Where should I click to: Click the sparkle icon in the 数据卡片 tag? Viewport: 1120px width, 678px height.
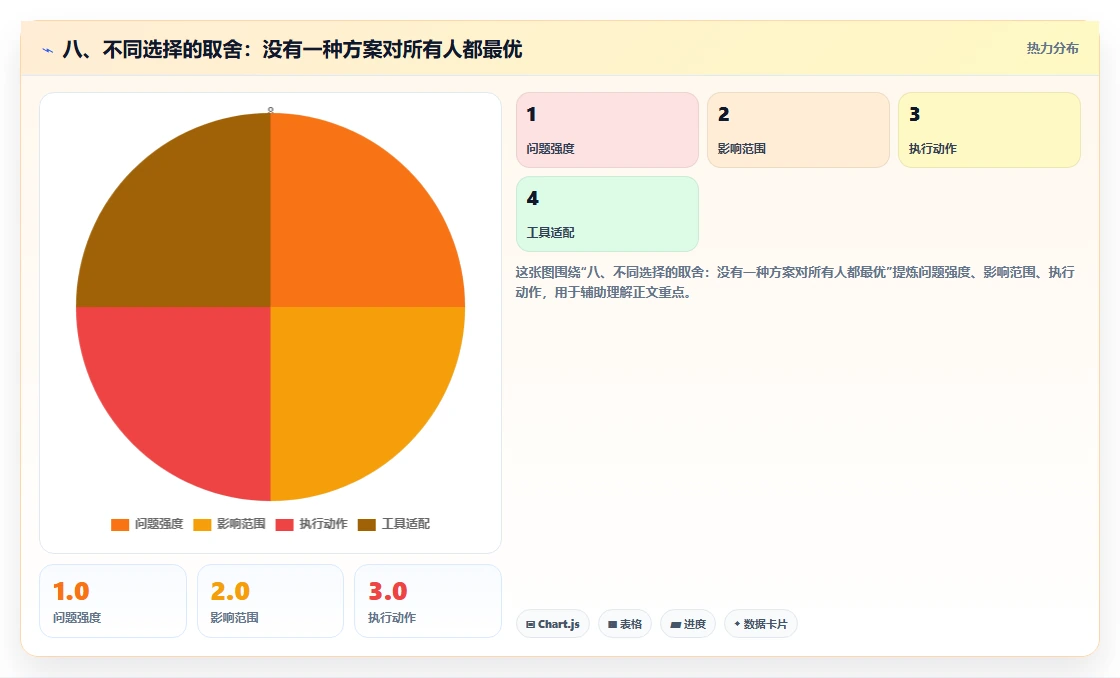737,624
